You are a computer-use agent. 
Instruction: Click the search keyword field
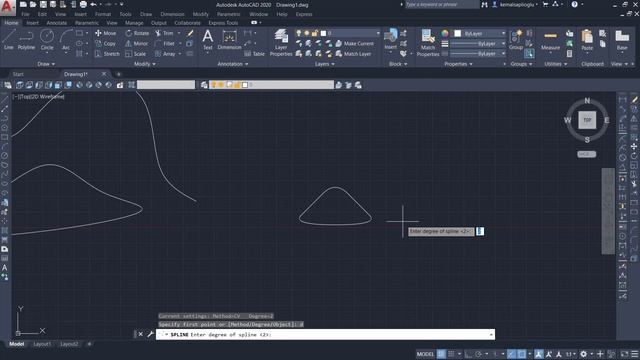(x=441, y=4)
